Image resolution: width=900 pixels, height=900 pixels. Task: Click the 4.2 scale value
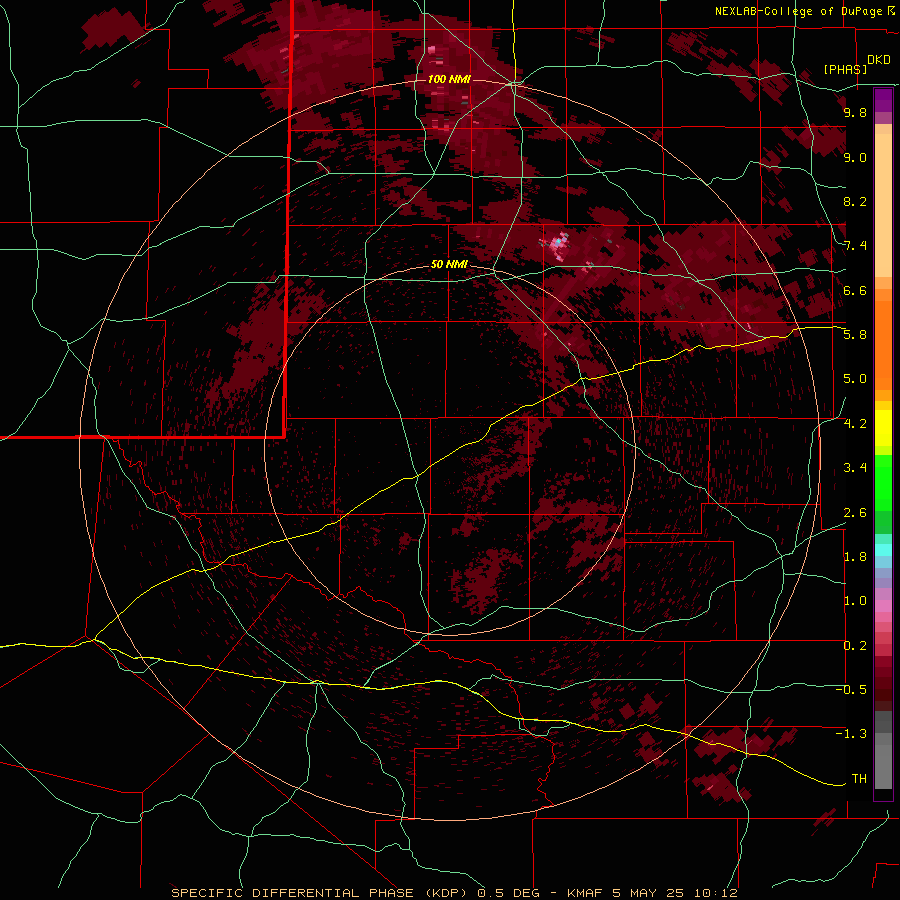[855, 424]
